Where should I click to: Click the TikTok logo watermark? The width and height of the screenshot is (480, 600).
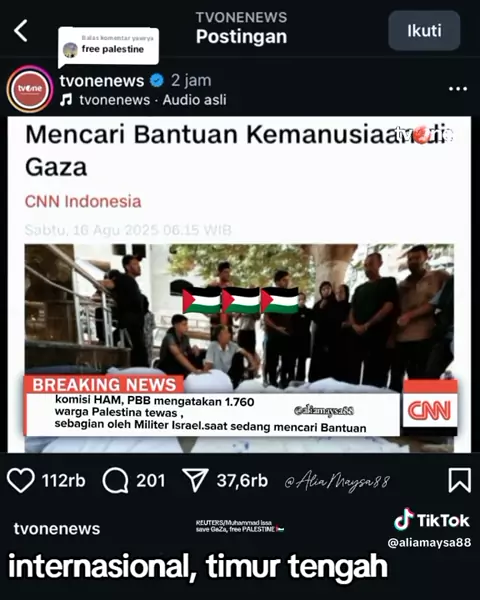coord(432,520)
